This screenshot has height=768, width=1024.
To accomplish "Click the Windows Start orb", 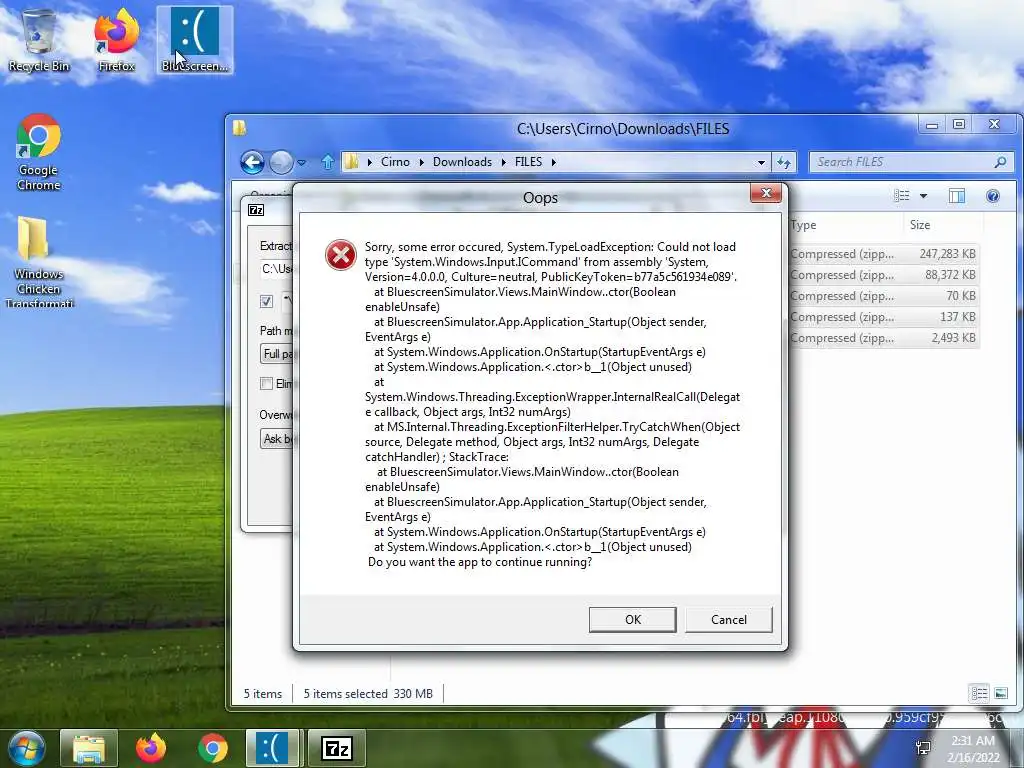I will 27,748.
